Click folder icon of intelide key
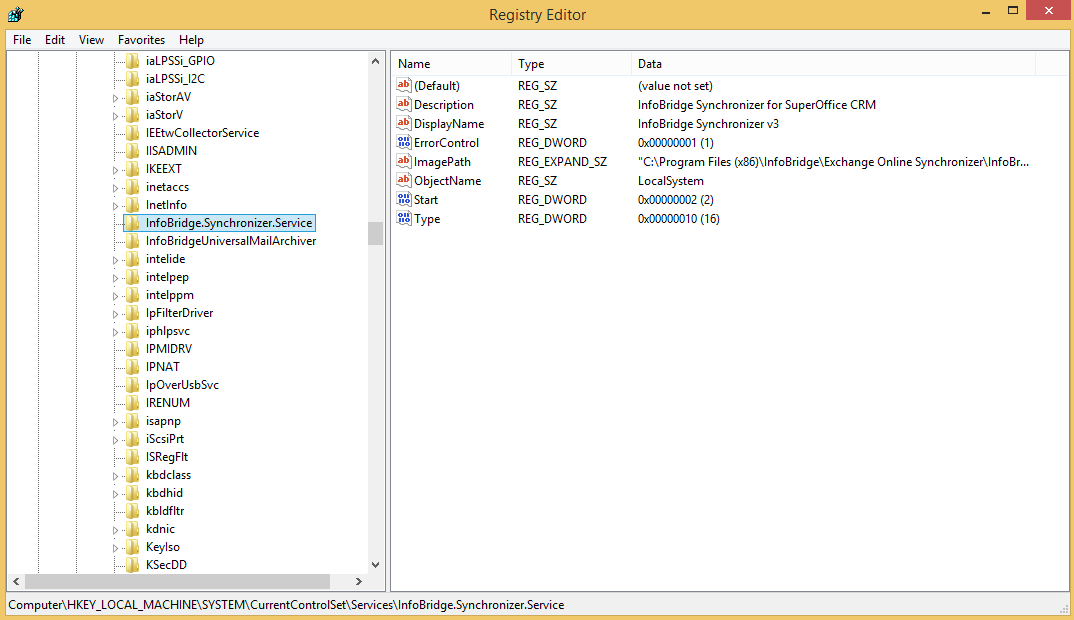The height and width of the screenshot is (620, 1074). click(133, 259)
